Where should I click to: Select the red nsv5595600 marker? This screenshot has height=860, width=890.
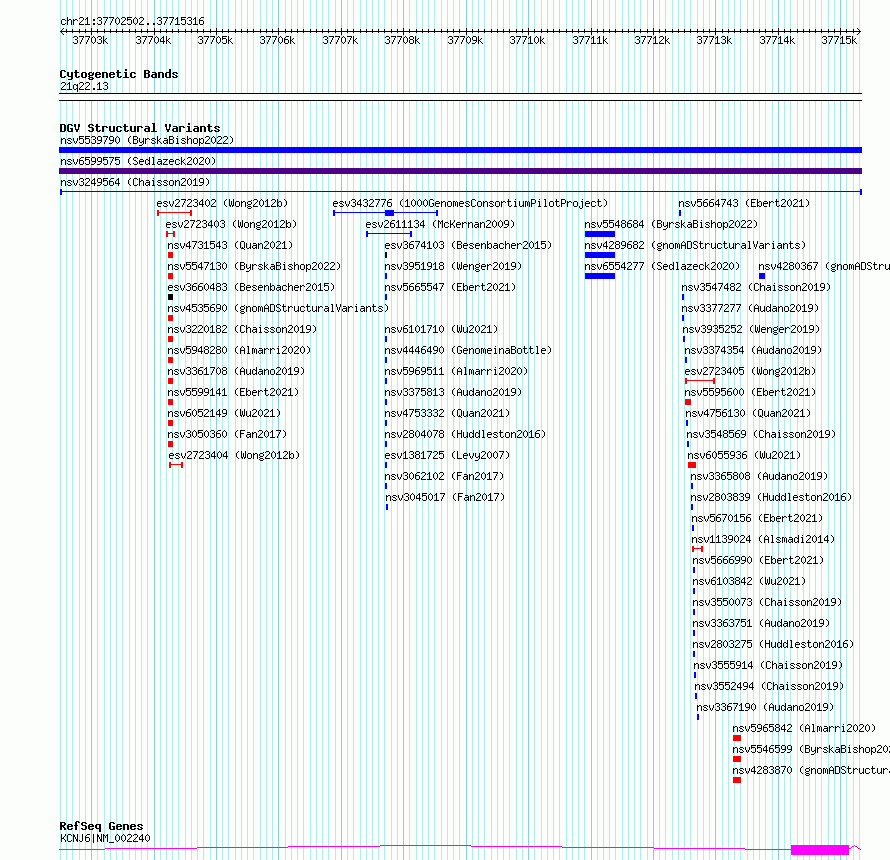tap(688, 402)
